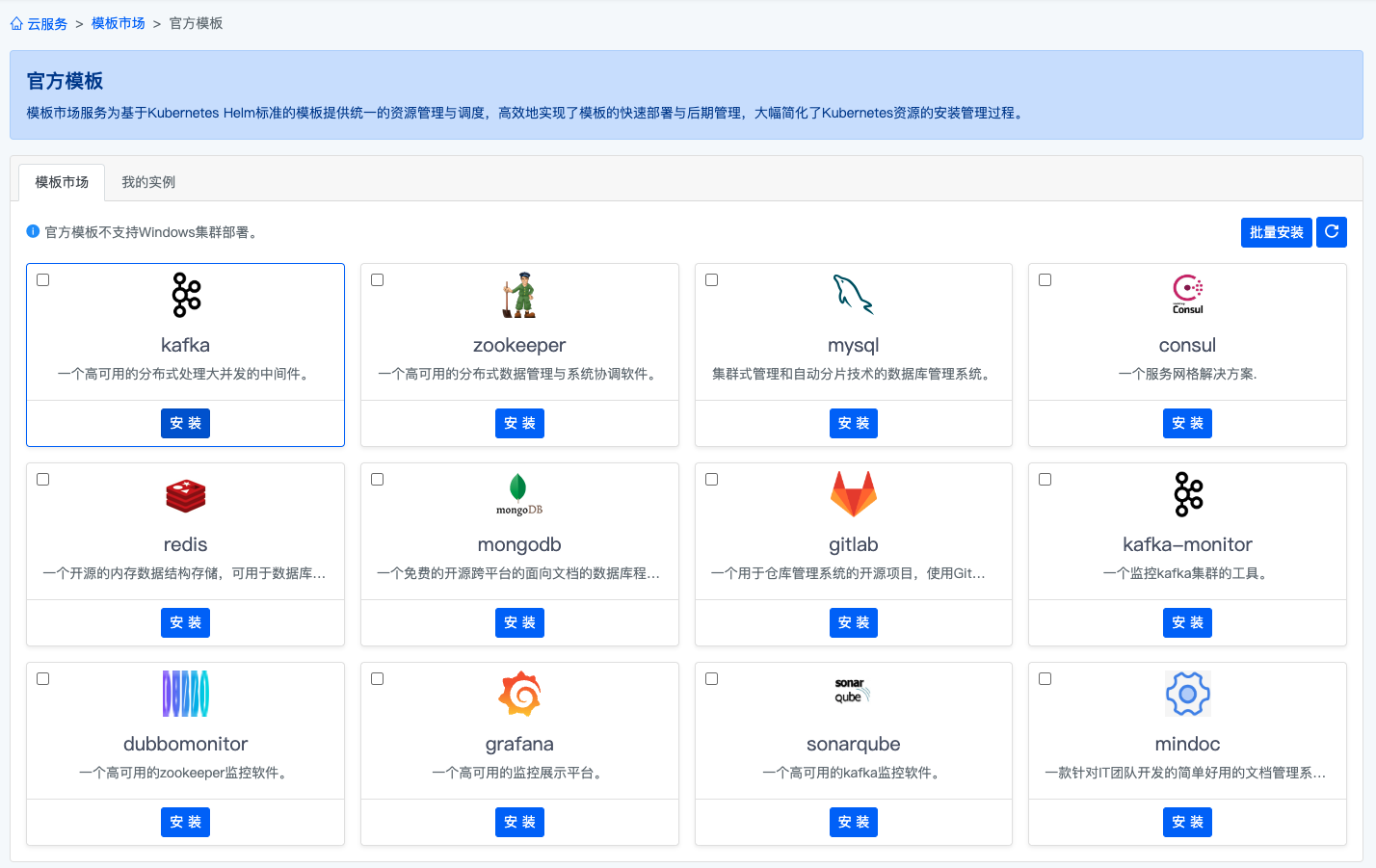Image resolution: width=1376 pixels, height=868 pixels.
Task: Click the kafka-monitor card title
Action: pyautogui.click(x=1187, y=544)
